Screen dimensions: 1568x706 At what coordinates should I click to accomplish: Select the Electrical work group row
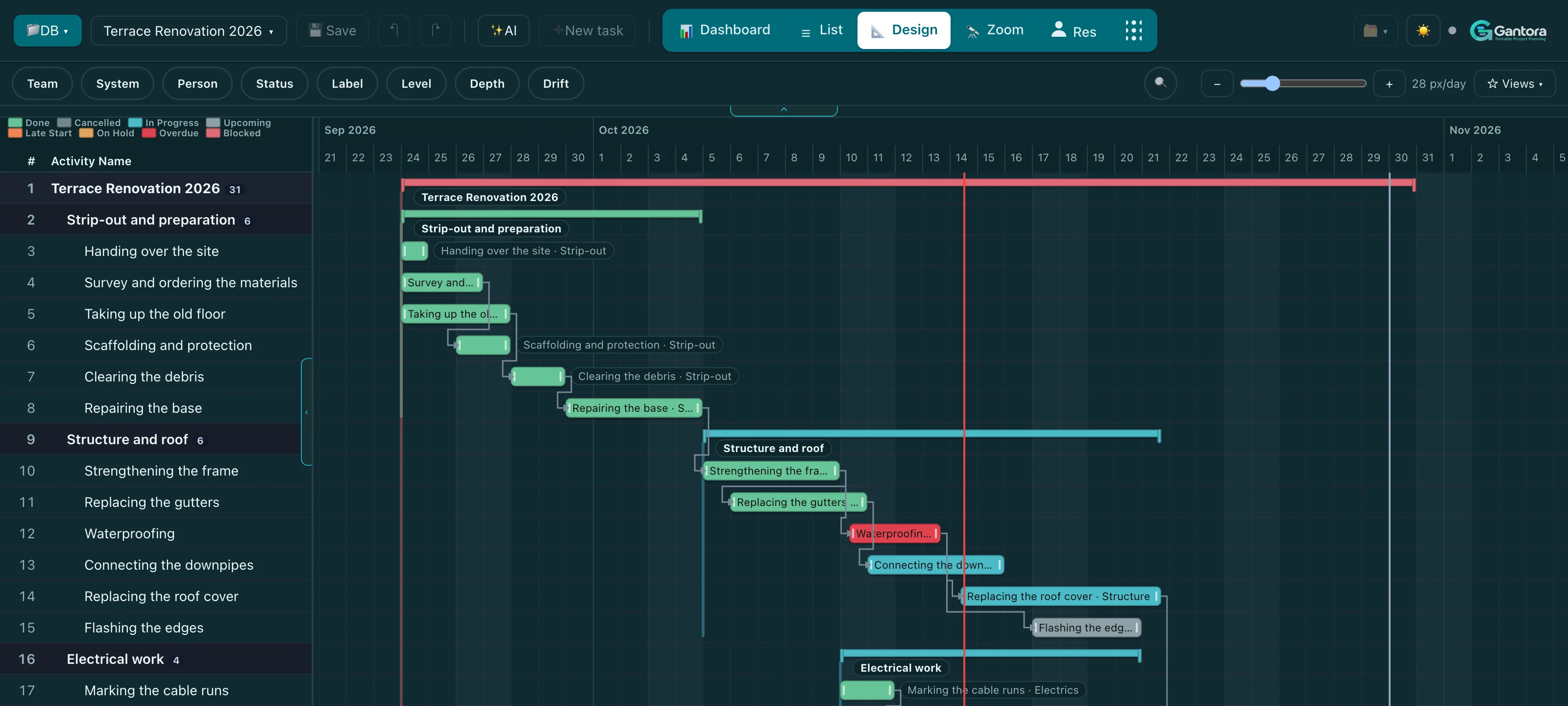156,659
